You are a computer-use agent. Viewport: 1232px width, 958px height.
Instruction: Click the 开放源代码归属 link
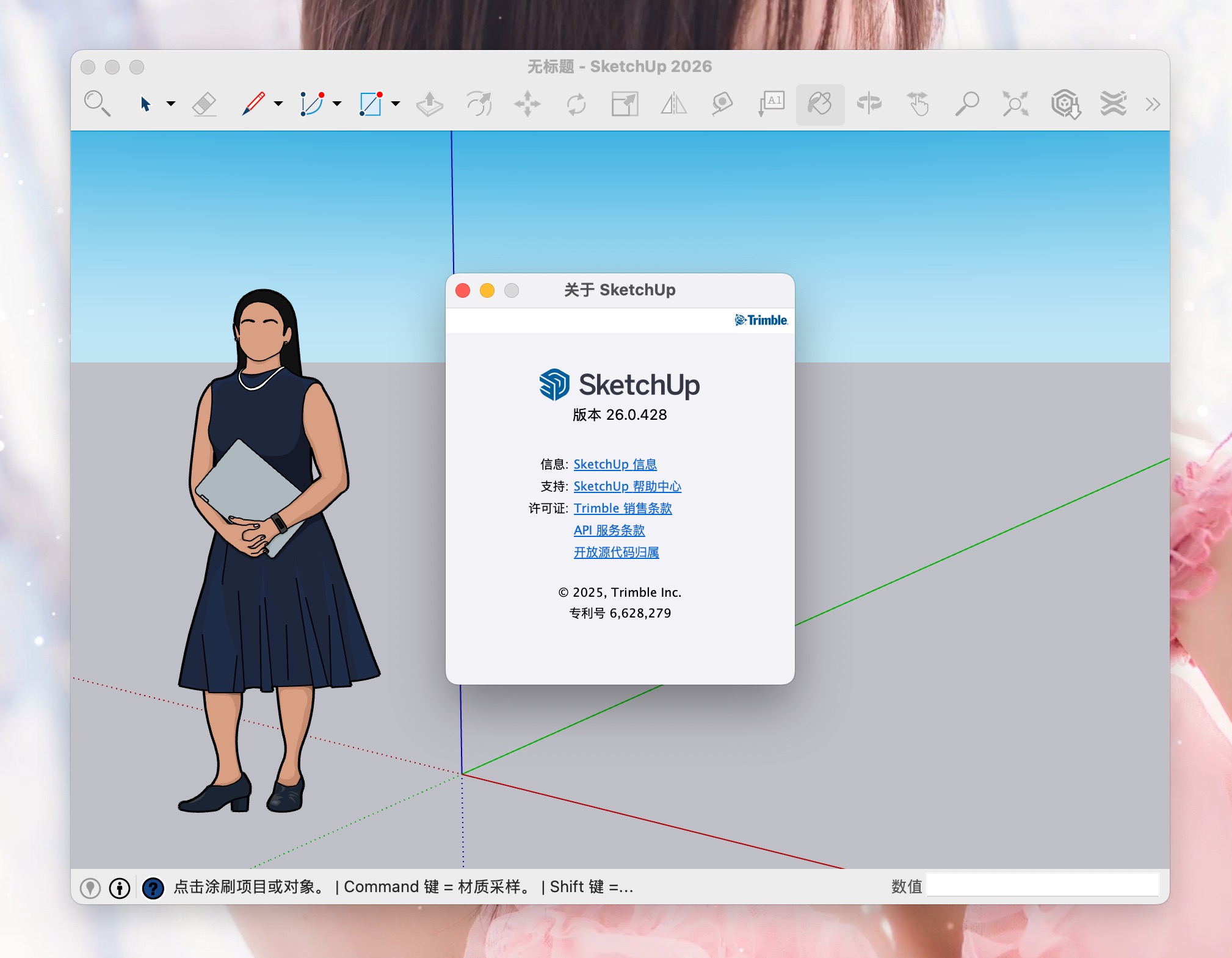pos(616,552)
